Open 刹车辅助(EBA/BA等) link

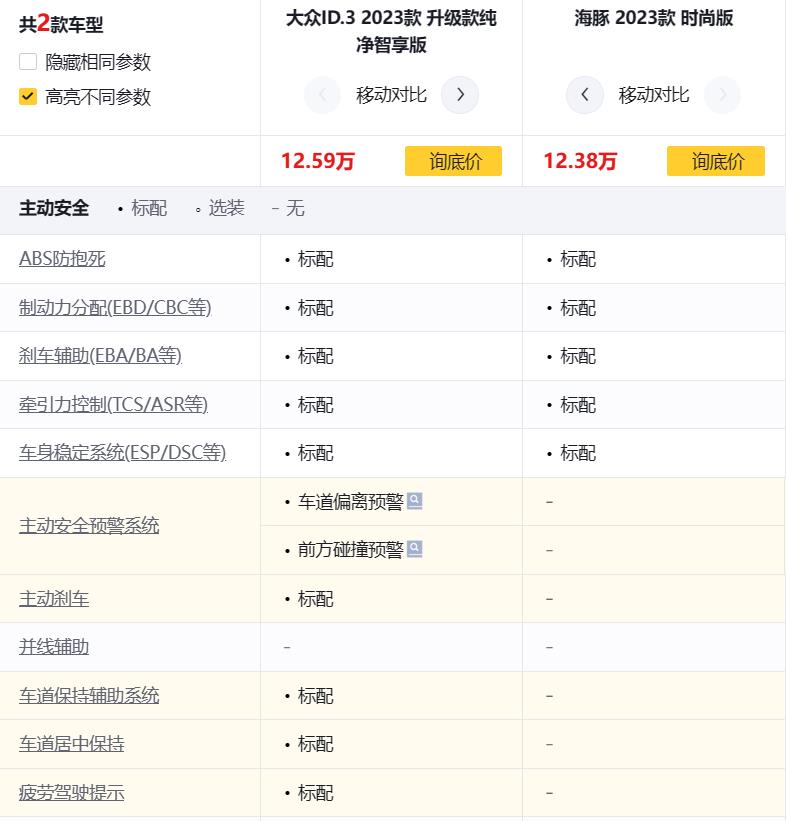pos(101,356)
